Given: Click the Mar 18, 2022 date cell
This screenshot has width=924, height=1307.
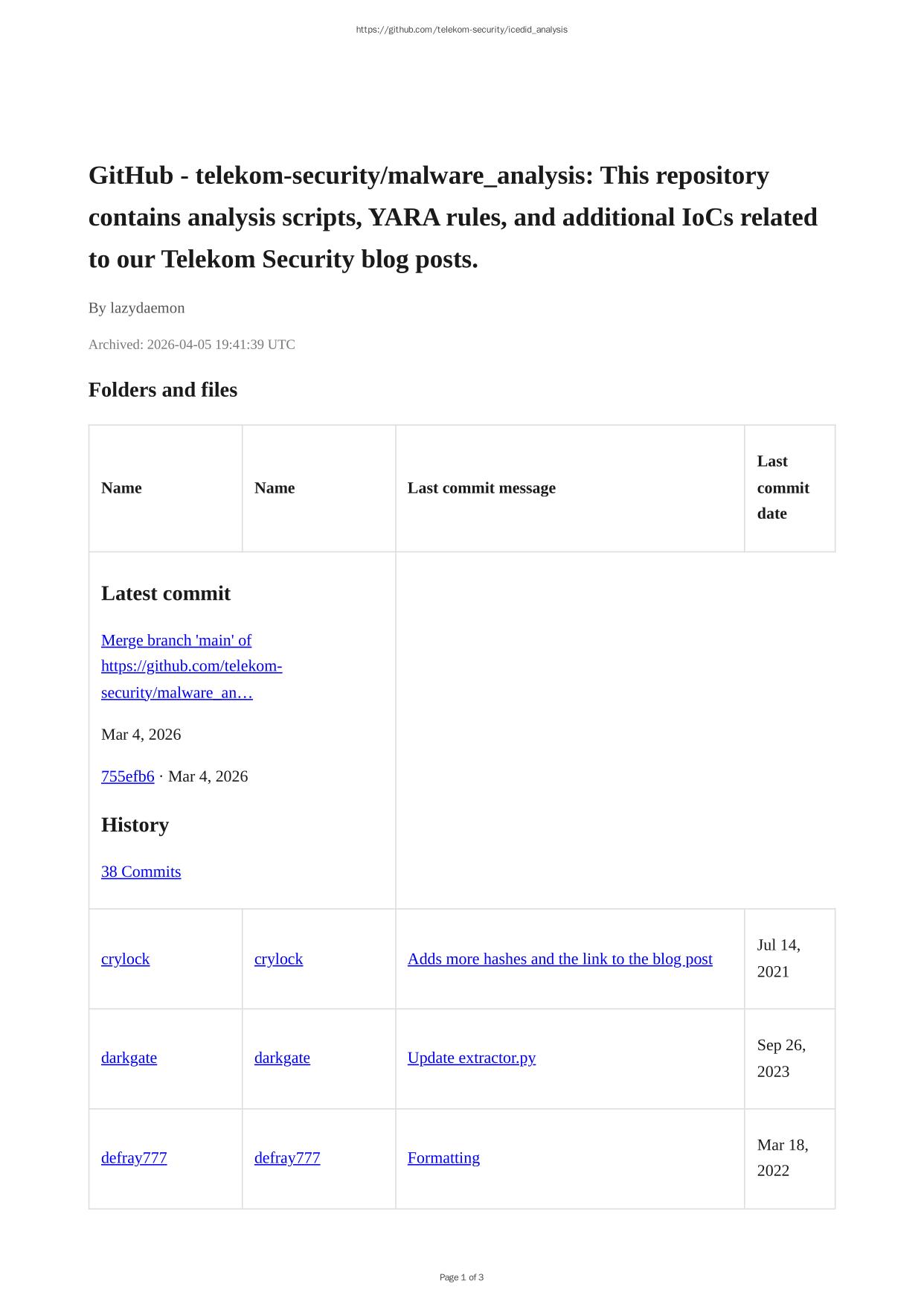Looking at the screenshot, I should click(x=782, y=1157).
